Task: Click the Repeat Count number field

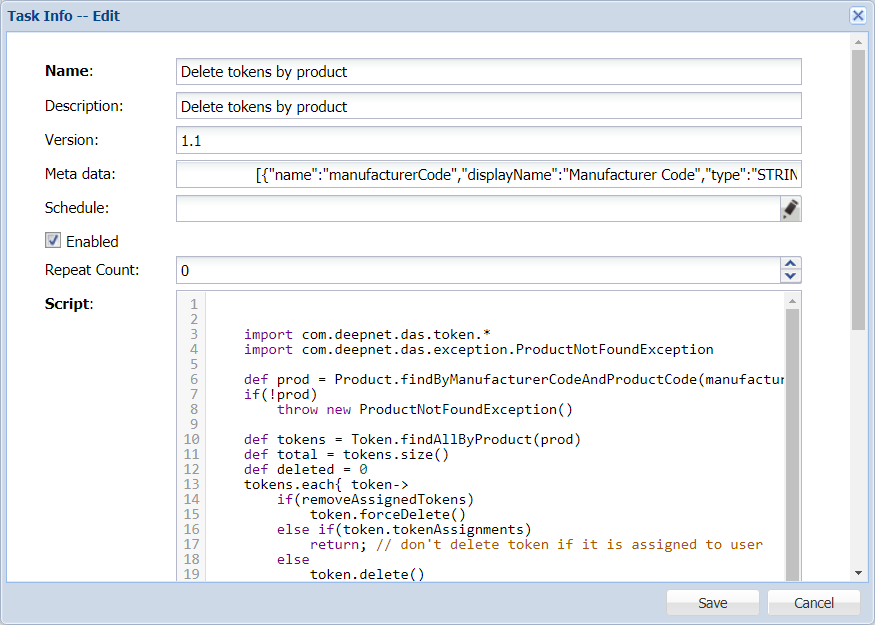Action: (477, 270)
